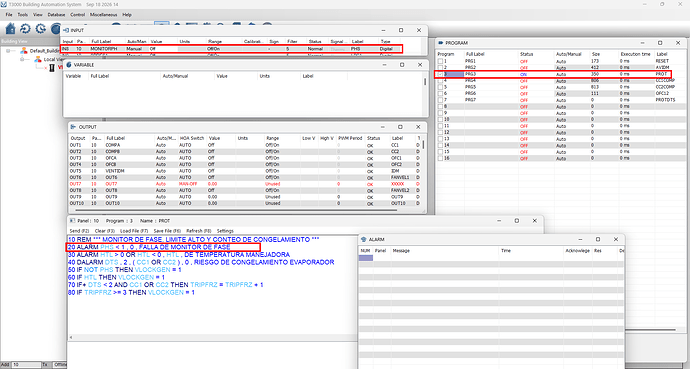Click the OUTPUT window title icon

tap(73, 127)
